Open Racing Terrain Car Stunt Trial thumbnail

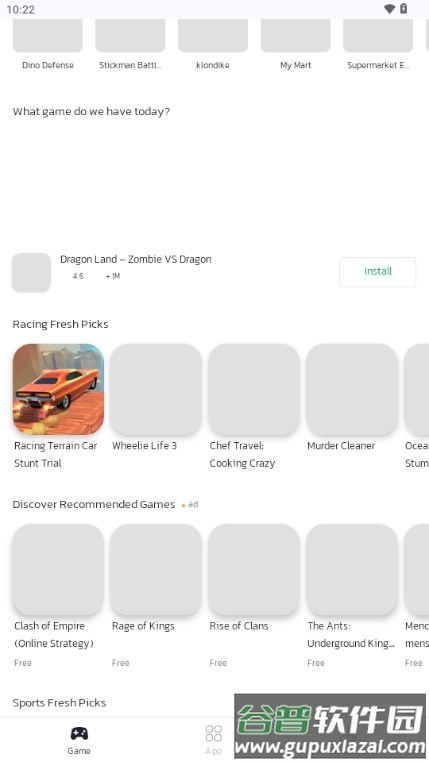(x=58, y=389)
